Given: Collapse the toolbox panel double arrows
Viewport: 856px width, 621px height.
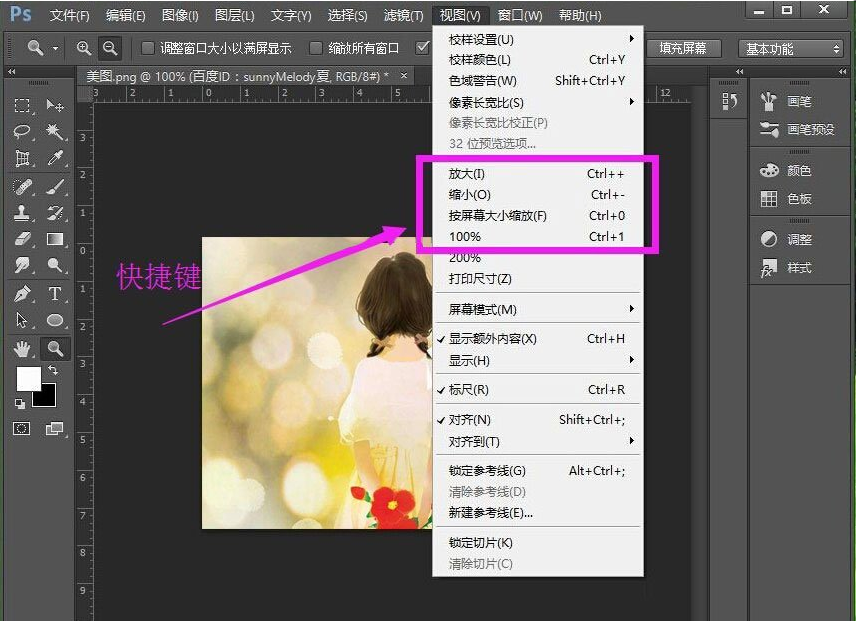Looking at the screenshot, I should point(11,71).
